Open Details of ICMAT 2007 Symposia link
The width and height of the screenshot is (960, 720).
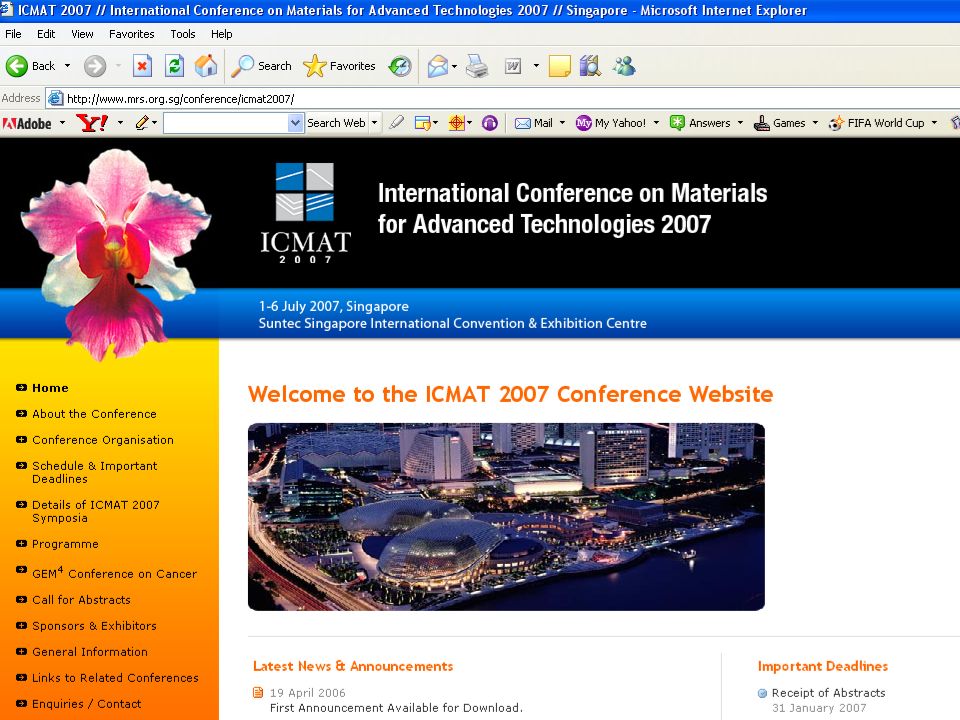96,511
